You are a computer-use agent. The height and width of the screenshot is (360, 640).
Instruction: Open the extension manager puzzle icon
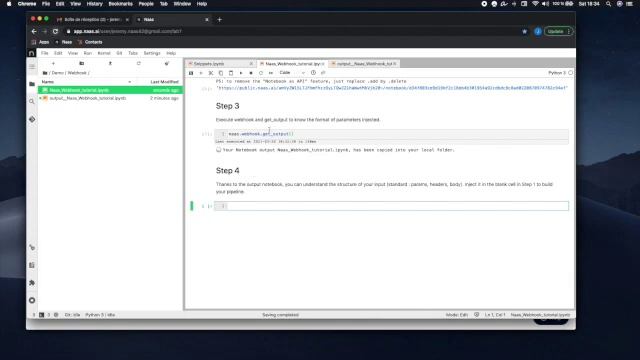tap(32, 282)
